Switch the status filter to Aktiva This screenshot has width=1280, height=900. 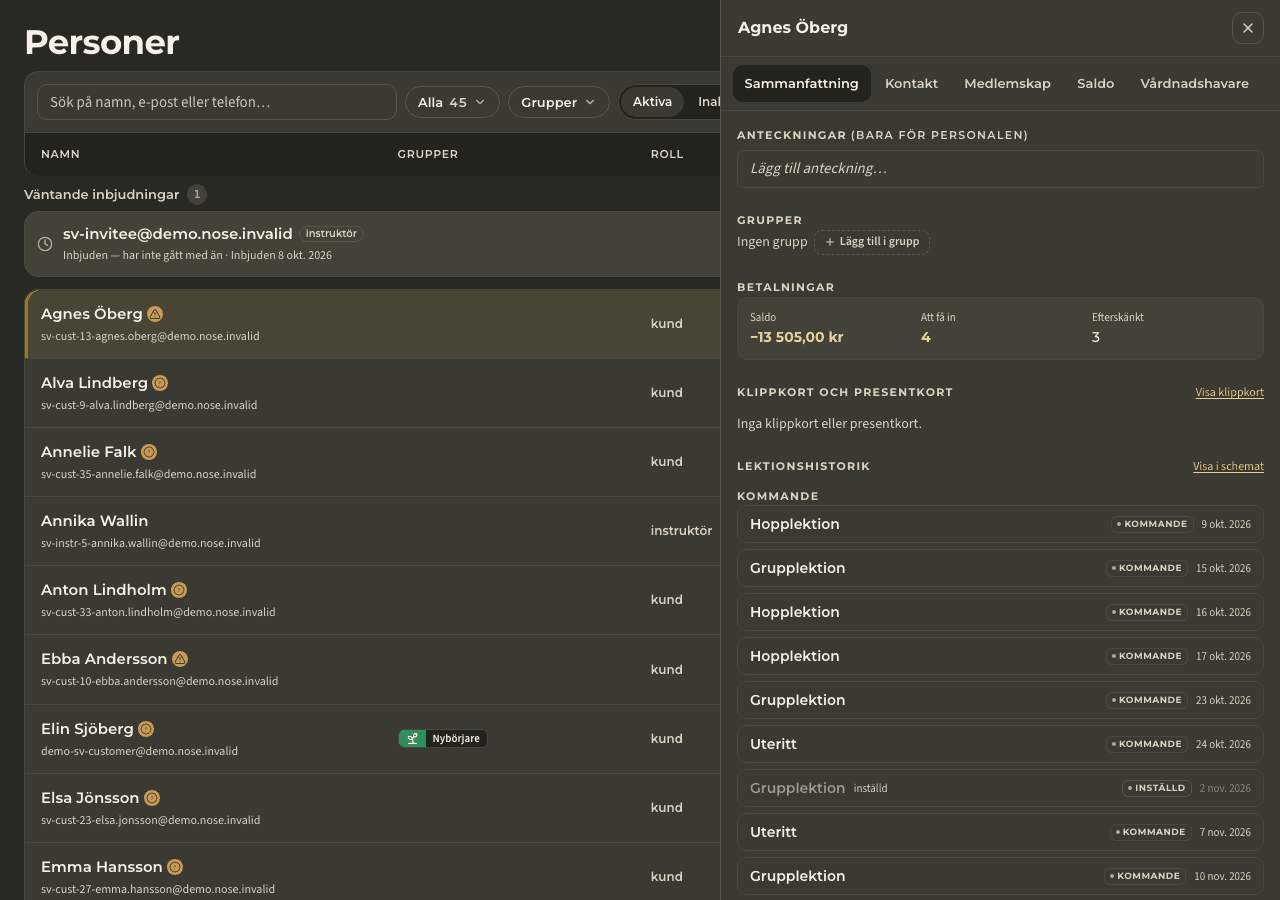652,102
